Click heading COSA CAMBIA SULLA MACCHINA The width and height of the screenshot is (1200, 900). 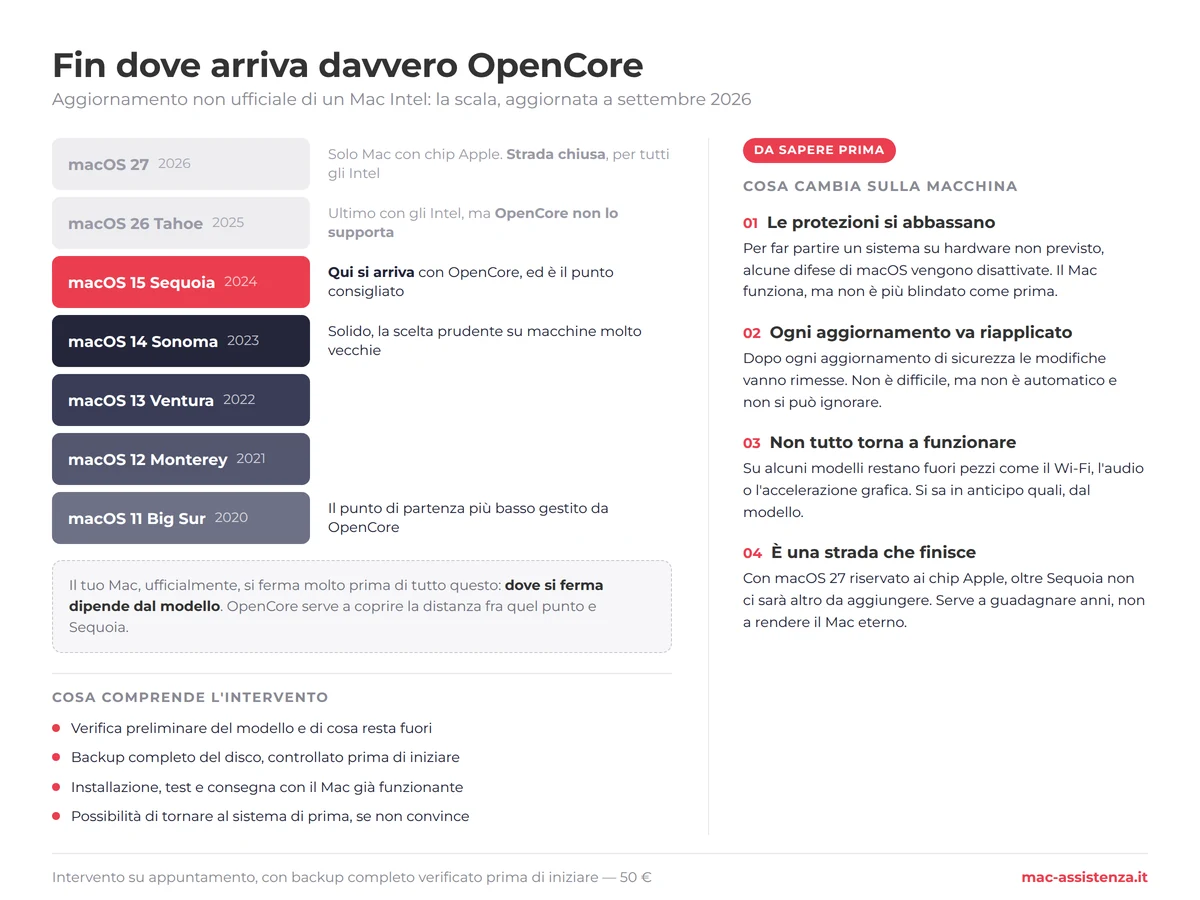(x=880, y=186)
